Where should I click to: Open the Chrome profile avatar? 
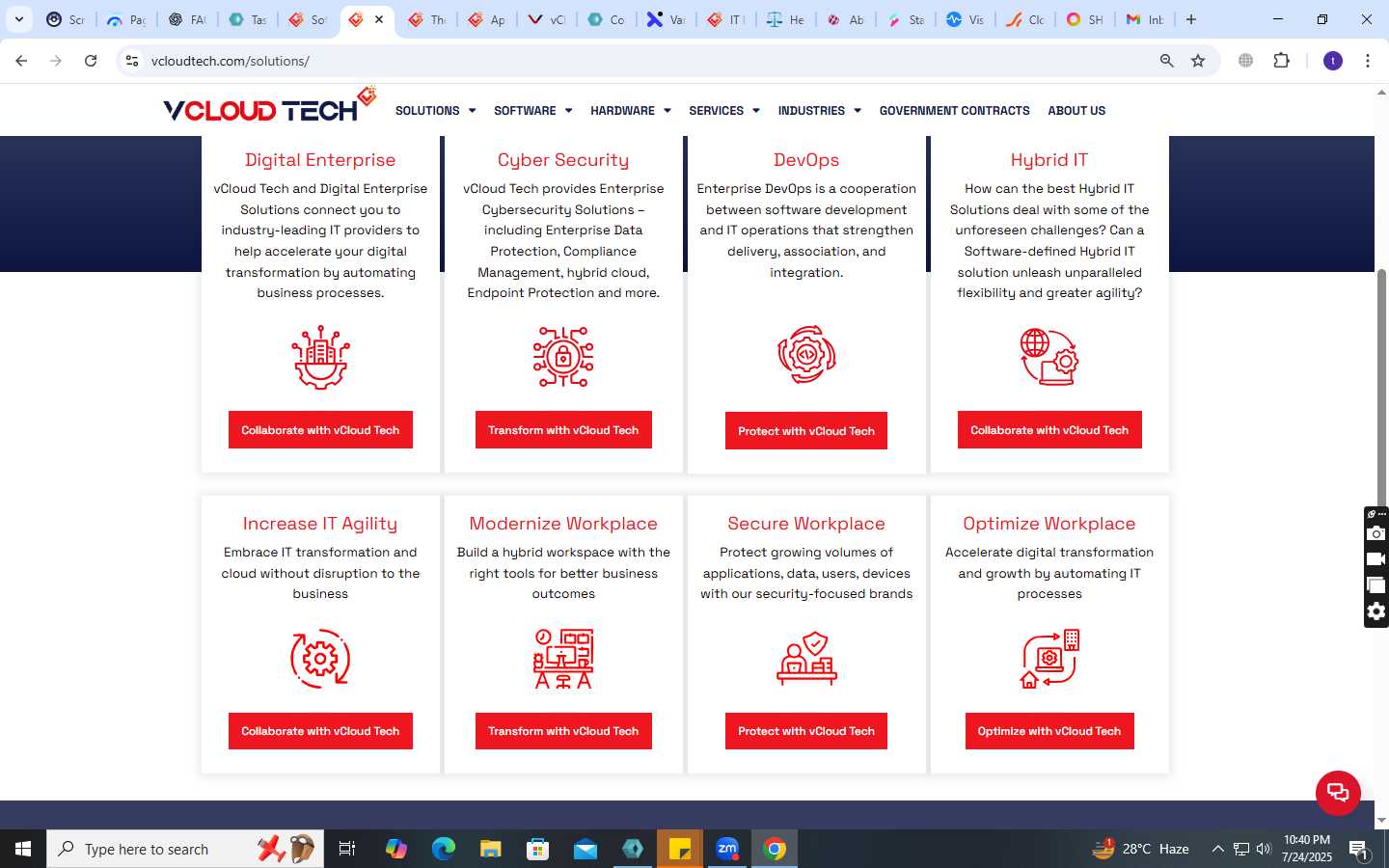[x=1333, y=61]
